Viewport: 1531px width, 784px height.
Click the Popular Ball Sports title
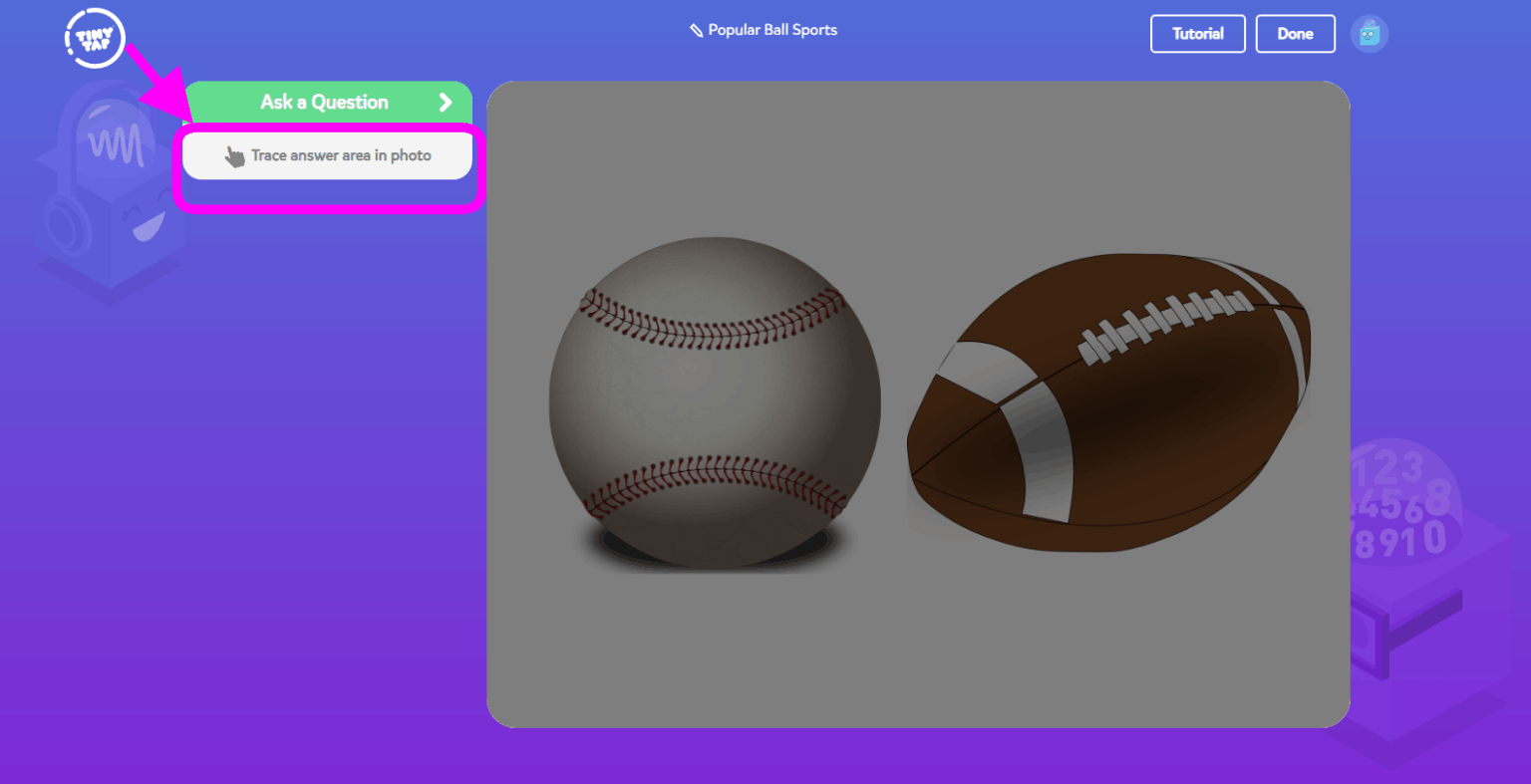pos(771,29)
